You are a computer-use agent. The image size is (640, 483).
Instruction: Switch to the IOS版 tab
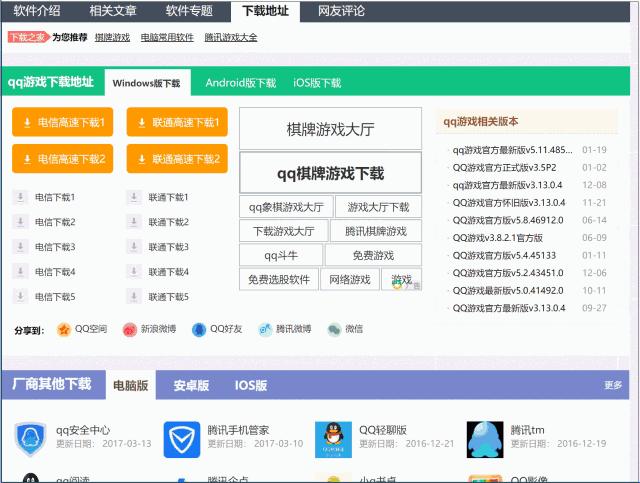pyautogui.click(x=251, y=385)
